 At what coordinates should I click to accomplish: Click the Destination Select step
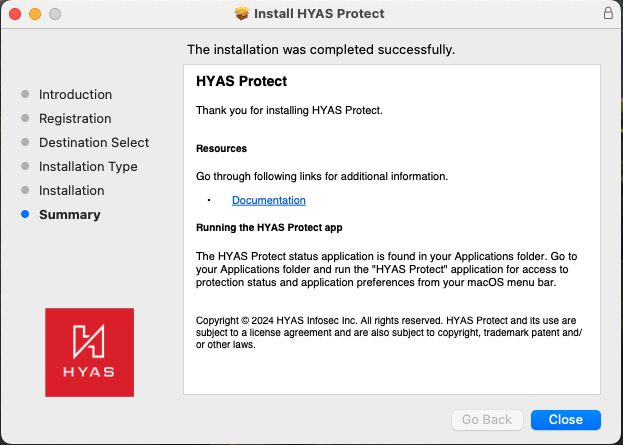[x=94, y=142]
